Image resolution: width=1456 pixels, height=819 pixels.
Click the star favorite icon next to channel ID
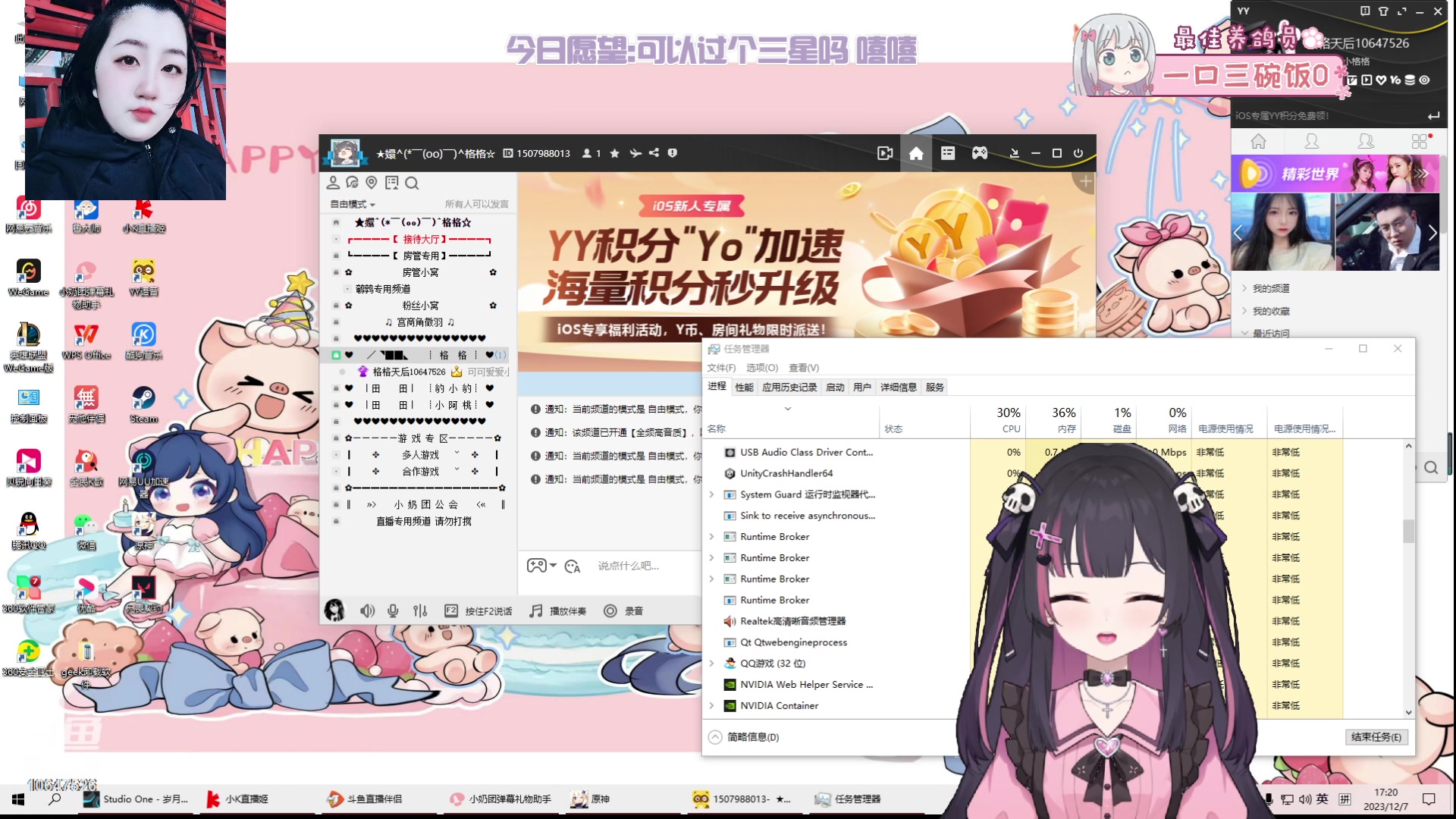(614, 153)
